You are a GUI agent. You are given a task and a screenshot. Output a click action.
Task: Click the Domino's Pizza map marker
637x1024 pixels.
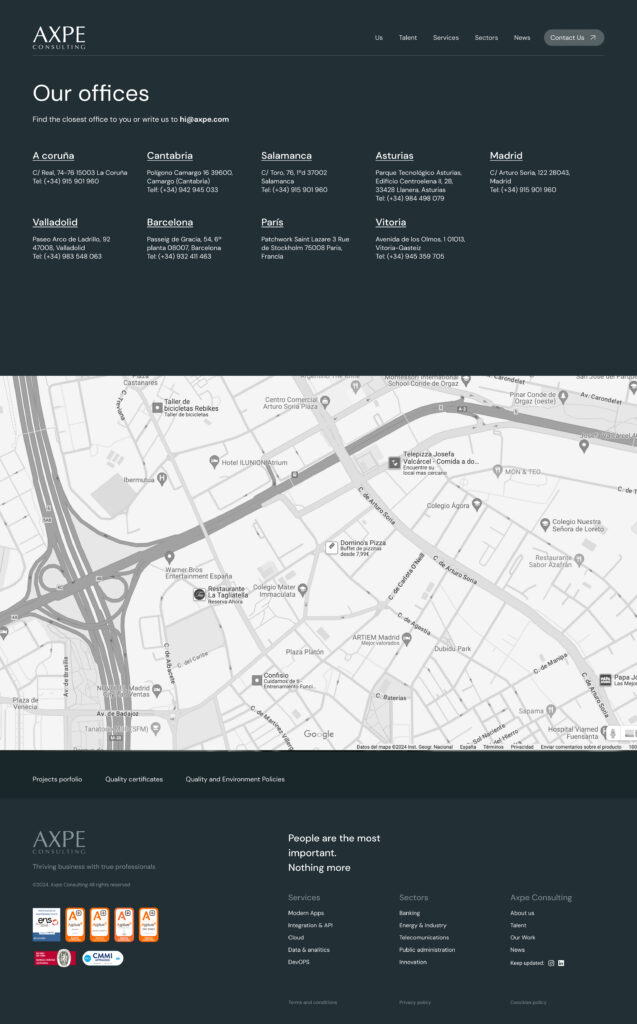[x=331, y=547]
